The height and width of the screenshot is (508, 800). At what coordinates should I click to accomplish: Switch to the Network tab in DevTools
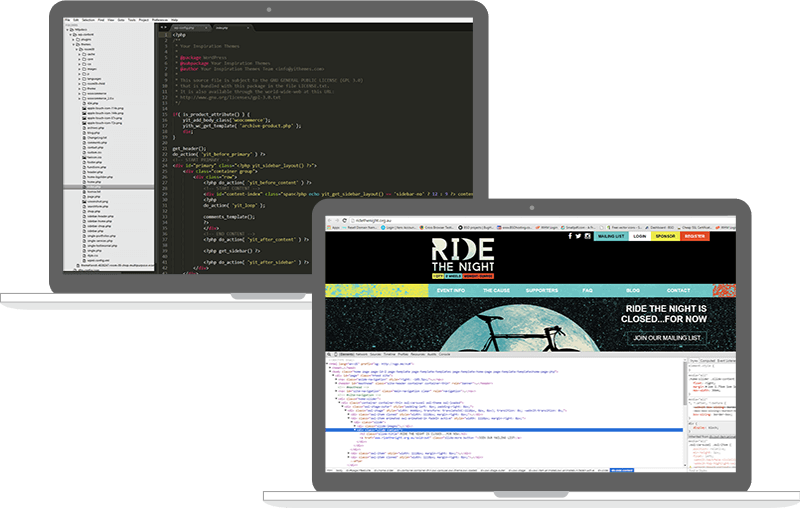tap(362, 354)
